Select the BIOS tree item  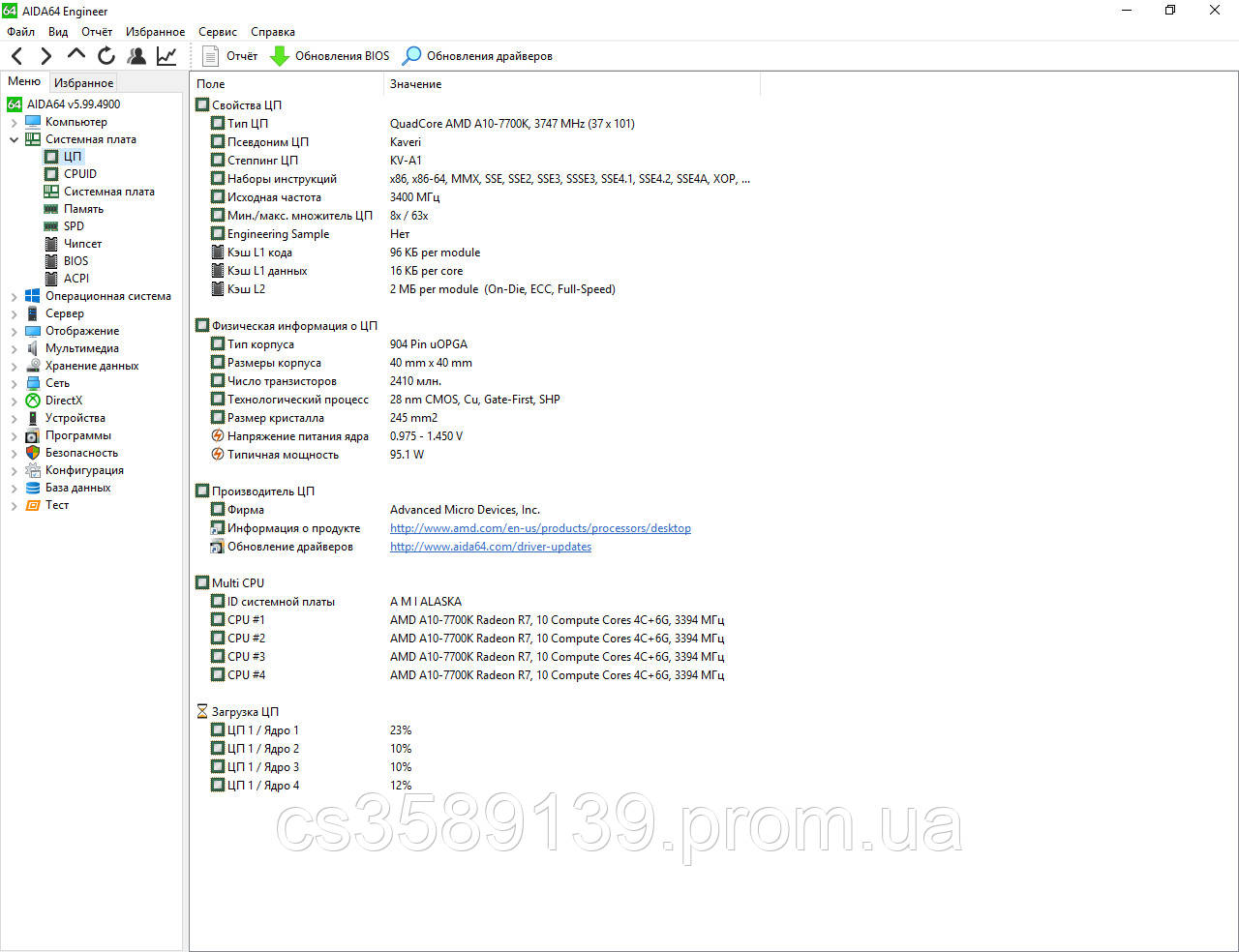pos(76,261)
